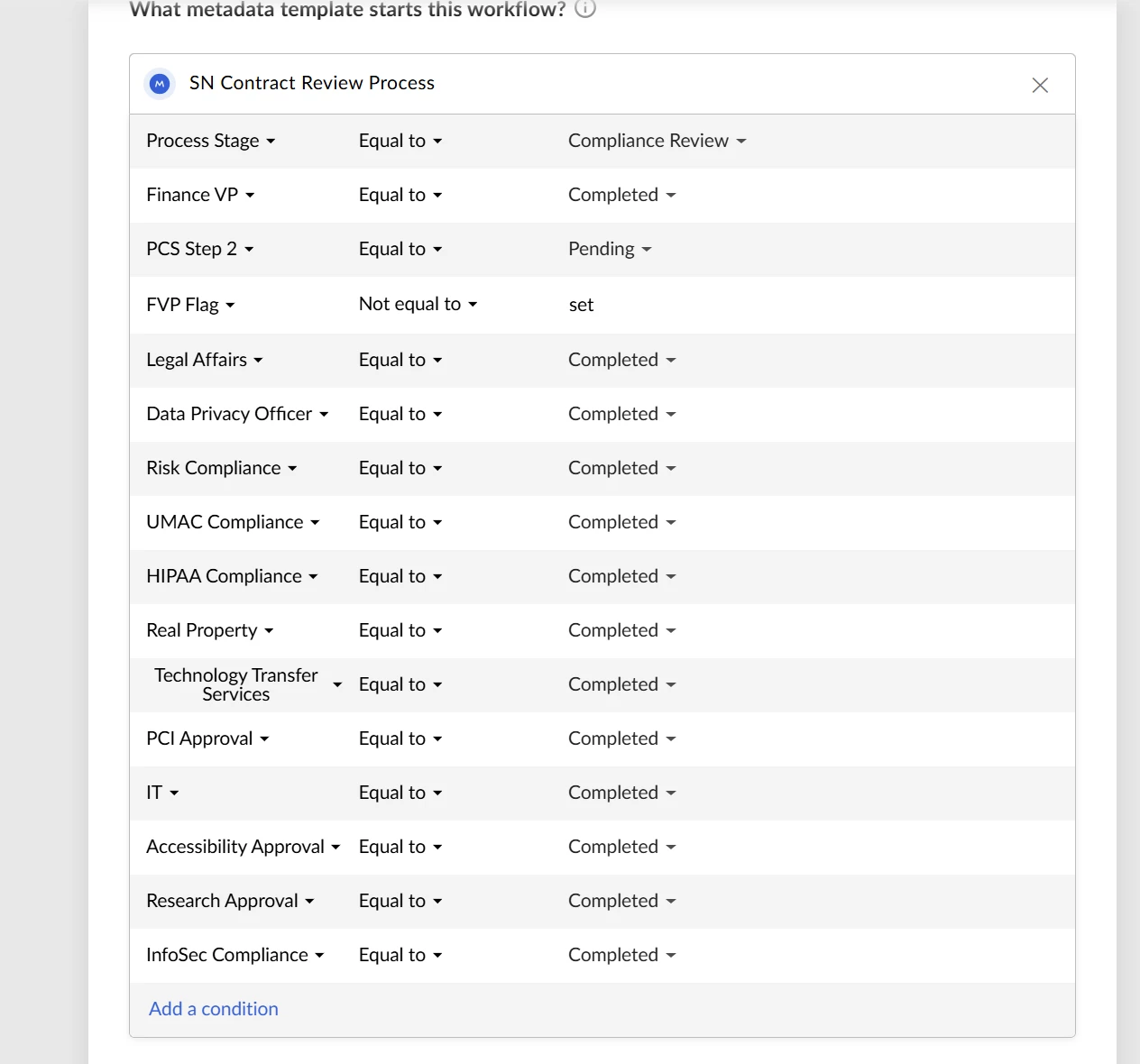1140x1064 pixels.
Task: Open the HIPAA Compliance field dropdown
Action: [232, 576]
